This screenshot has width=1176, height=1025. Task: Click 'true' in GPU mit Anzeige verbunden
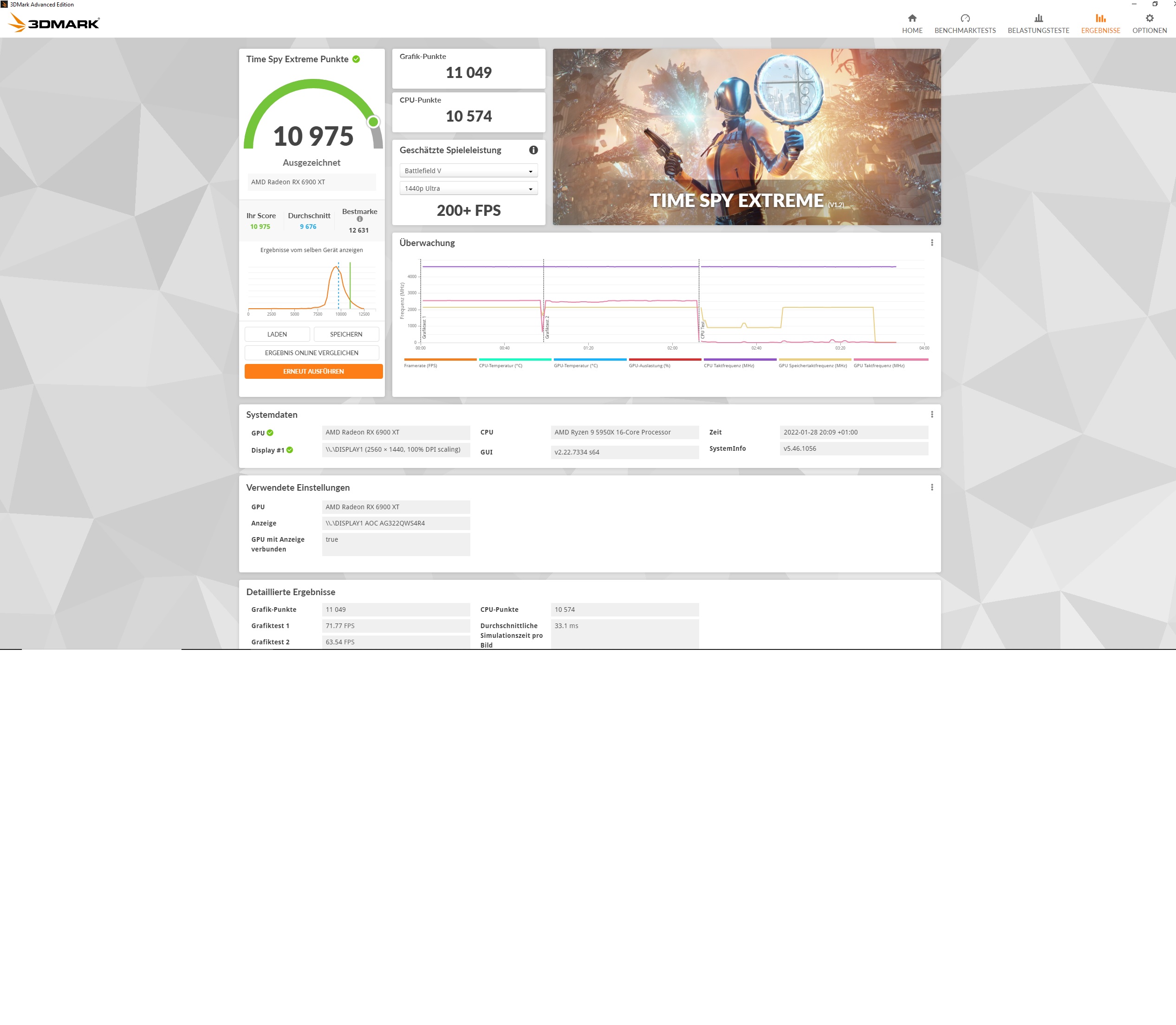(396, 545)
